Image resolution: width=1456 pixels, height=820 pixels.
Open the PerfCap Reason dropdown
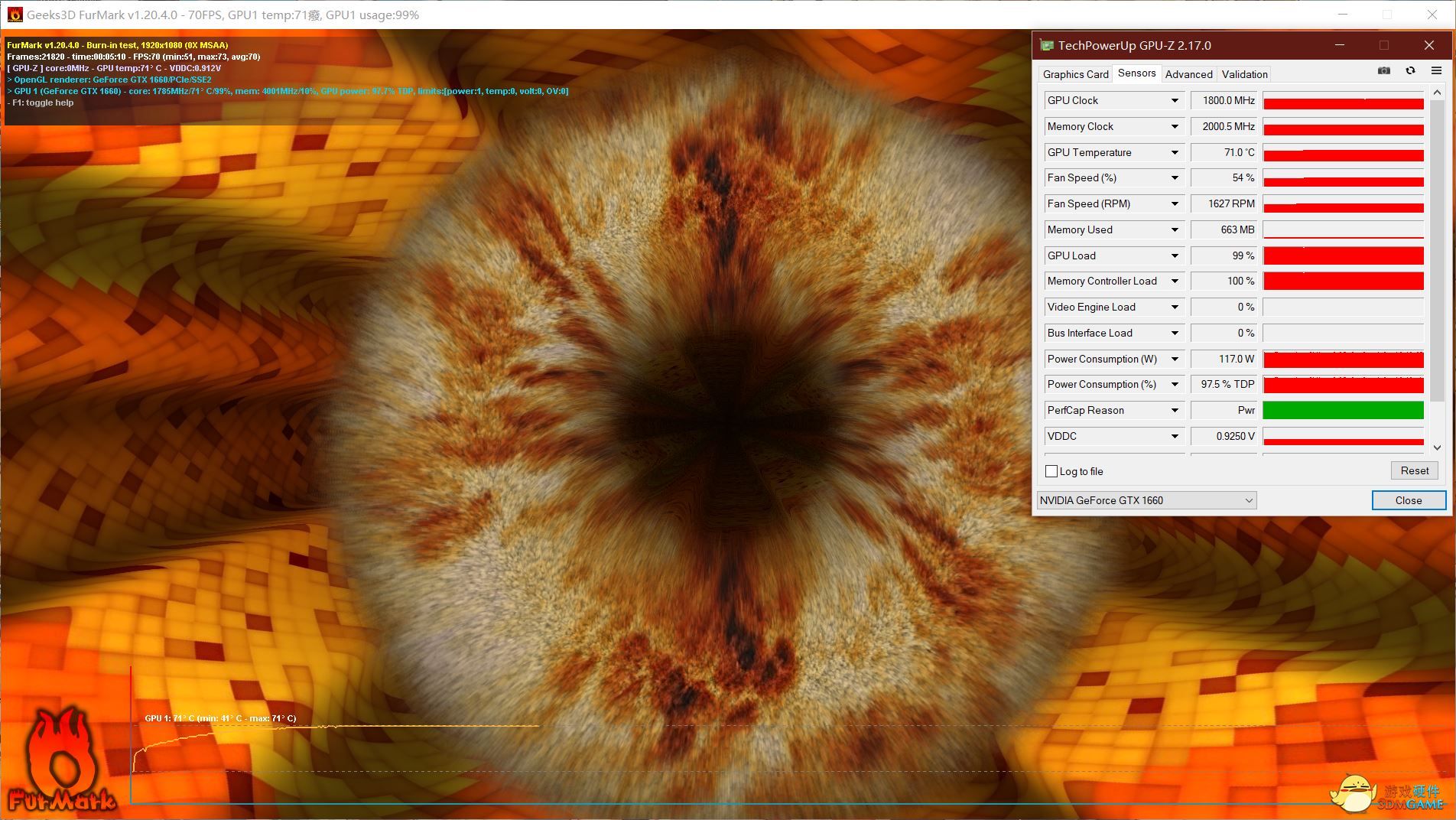click(x=1175, y=410)
